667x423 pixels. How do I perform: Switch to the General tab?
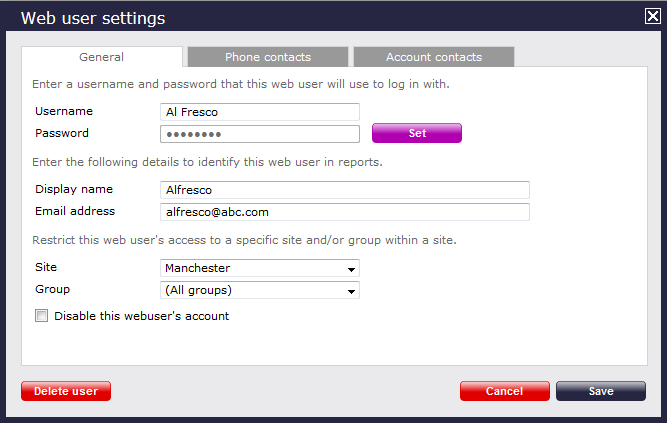[101, 57]
